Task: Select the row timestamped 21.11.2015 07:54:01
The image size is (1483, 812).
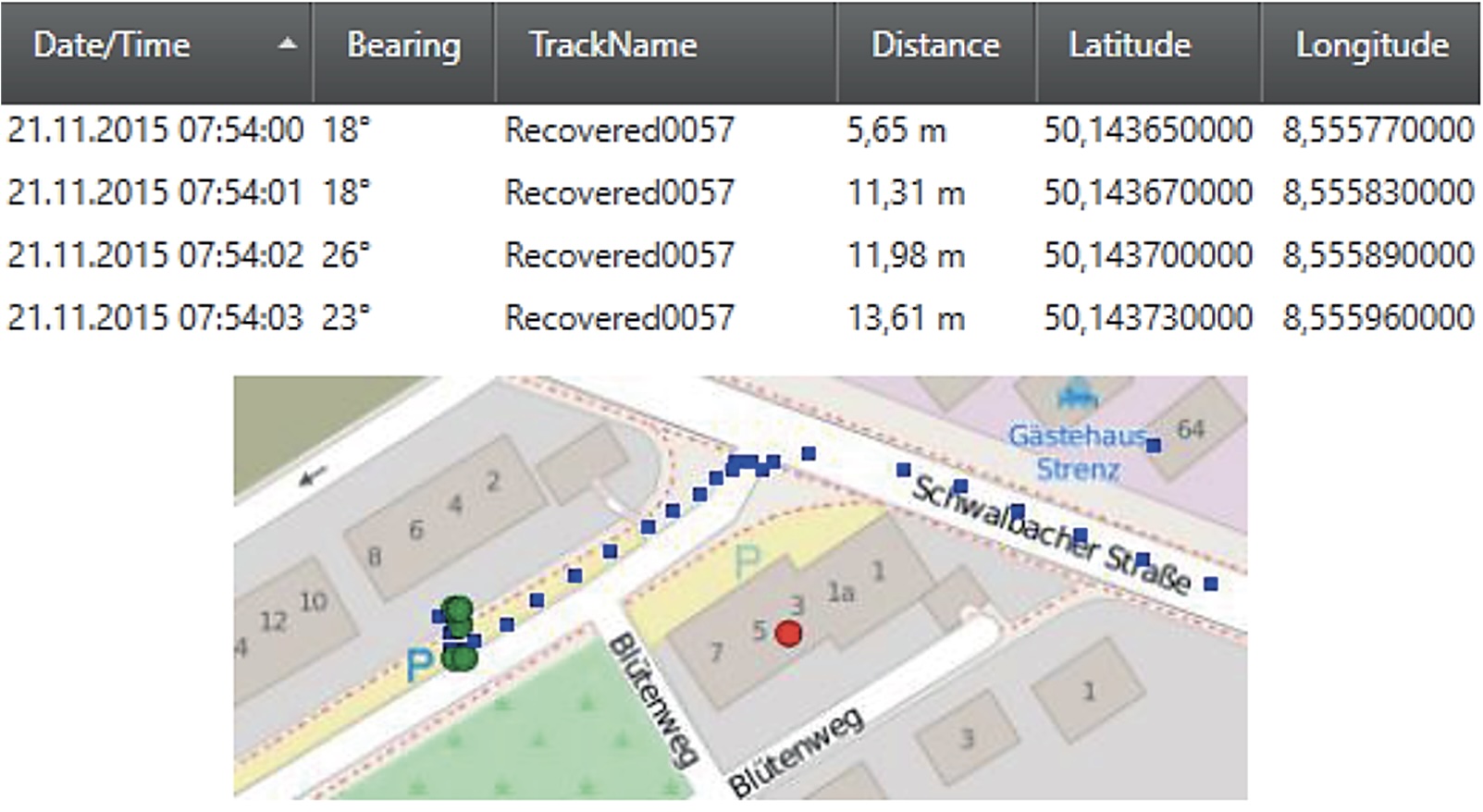Action: click(x=741, y=193)
